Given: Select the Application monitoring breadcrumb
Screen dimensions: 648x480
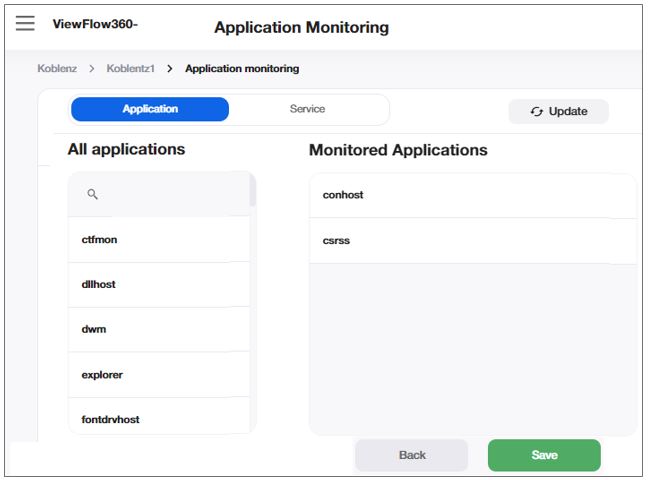Looking at the screenshot, I should pyautogui.click(x=241, y=69).
